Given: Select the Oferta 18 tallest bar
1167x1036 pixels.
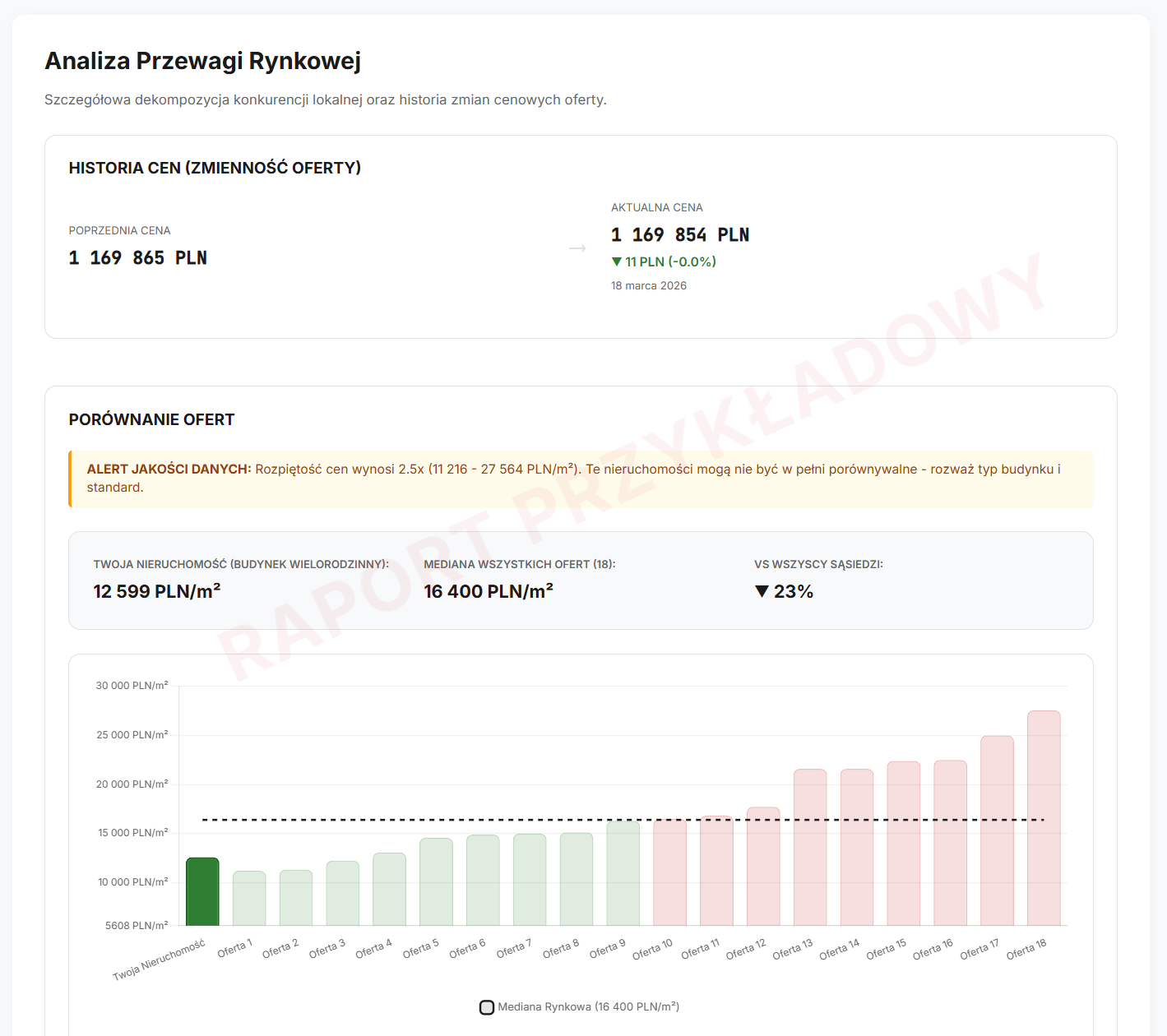Looking at the screenshot, I should [1044, 818].
